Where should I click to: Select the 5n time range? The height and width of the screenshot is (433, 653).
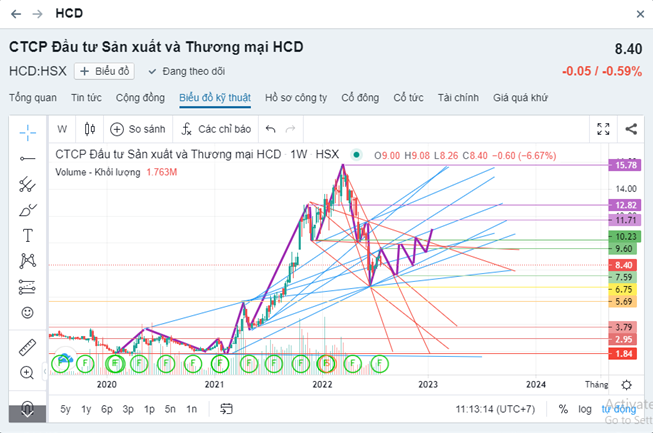(x=170, y=409)
